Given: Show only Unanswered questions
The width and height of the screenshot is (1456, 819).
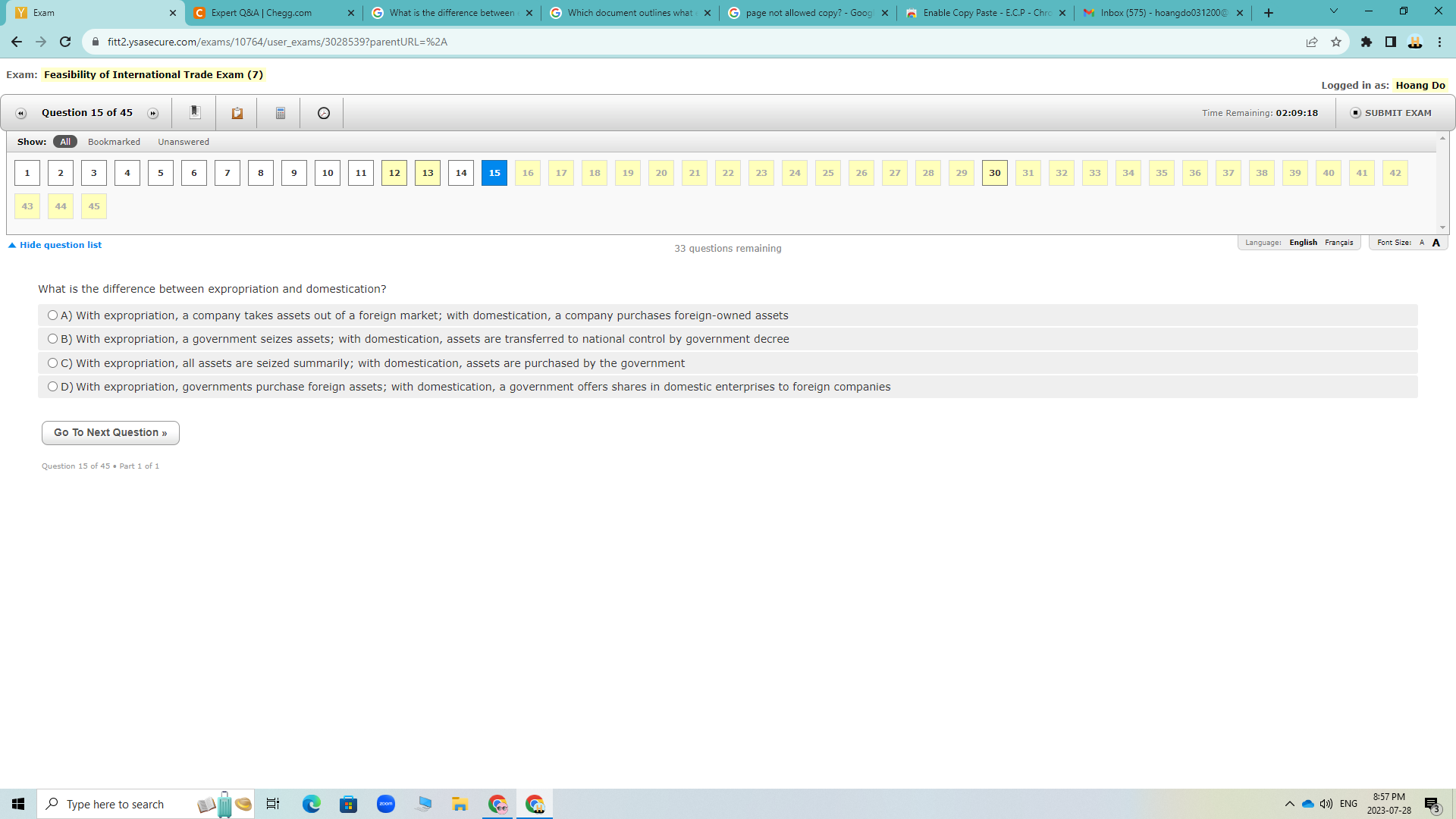Looking at the screenshot, I should 184,141.
